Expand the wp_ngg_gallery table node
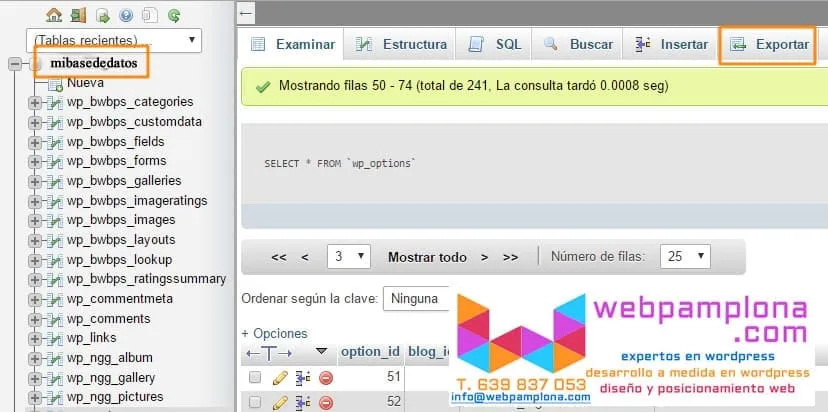 (x=35, y=379)
